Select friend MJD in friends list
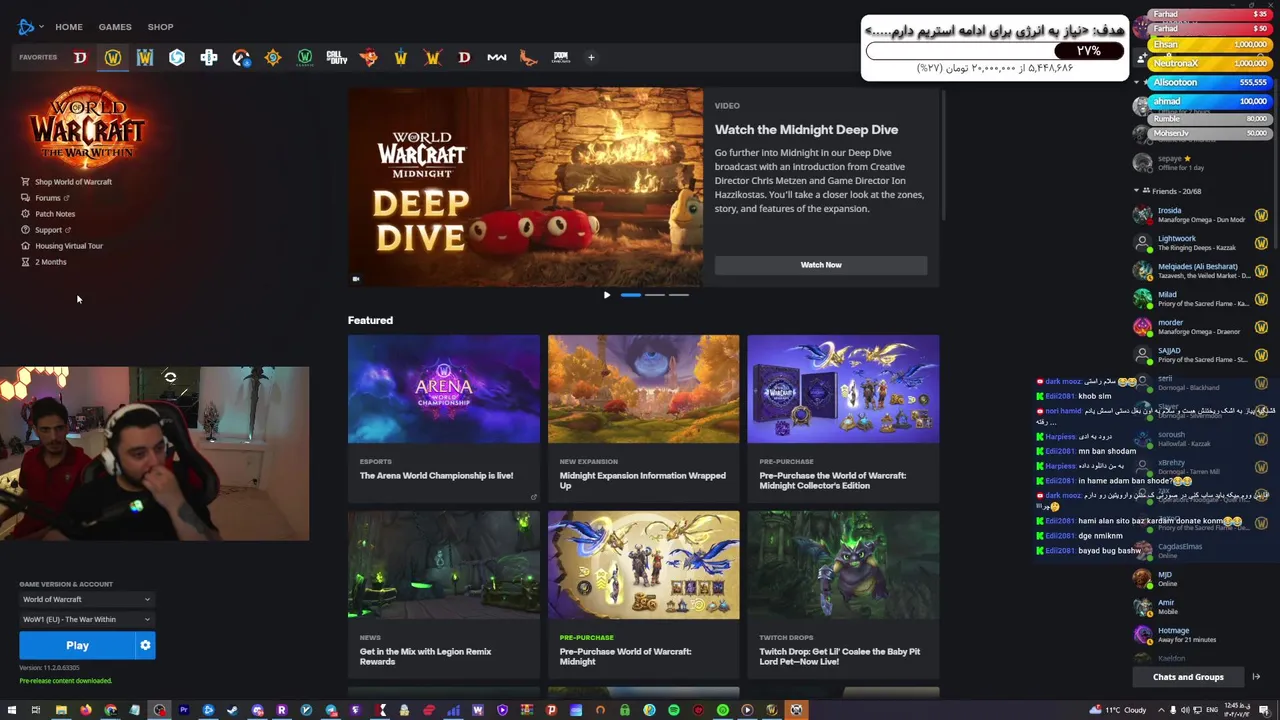This screenshot has width=1280, height=720. pos(1200,579)
